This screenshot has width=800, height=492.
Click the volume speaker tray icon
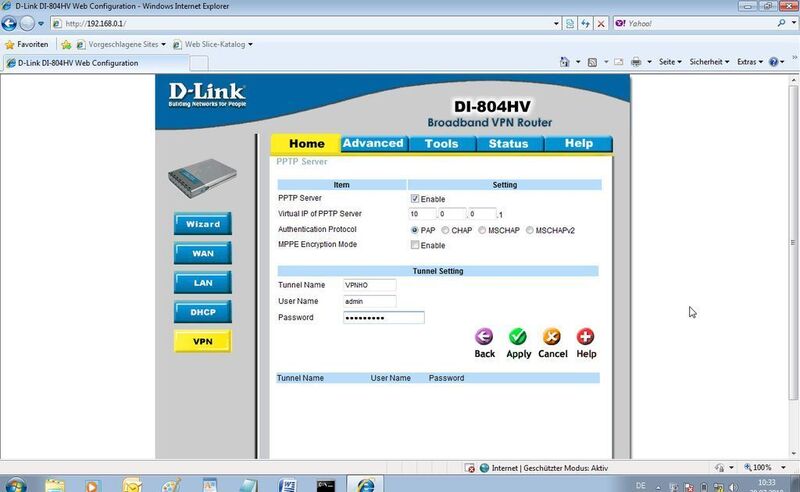pos(733,486)
